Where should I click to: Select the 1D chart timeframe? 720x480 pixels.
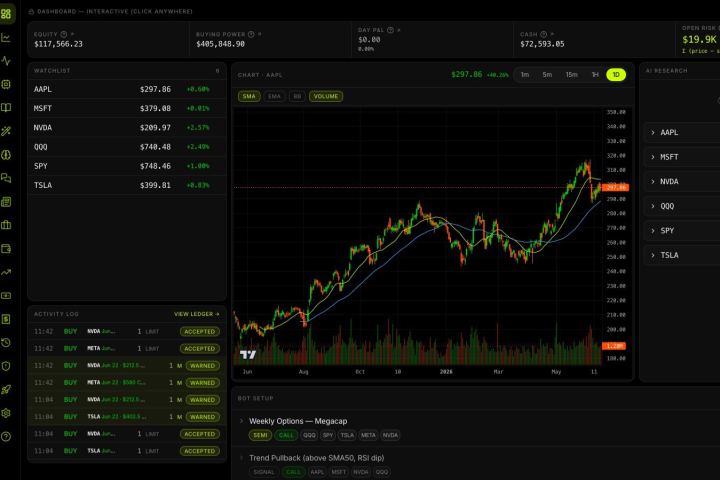click(x=616, y=74)
